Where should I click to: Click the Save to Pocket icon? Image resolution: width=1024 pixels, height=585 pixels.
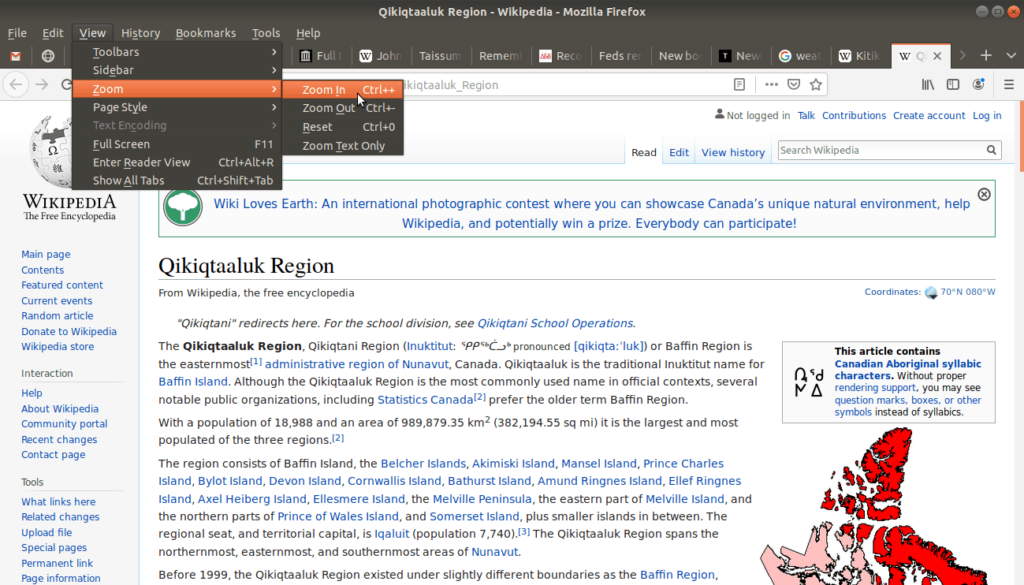(x=793, y=85)
